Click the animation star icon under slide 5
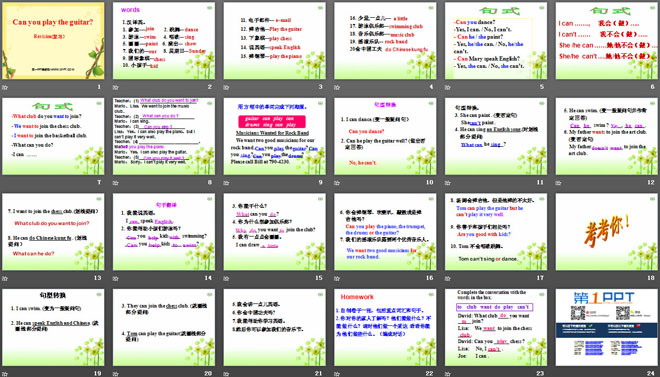The height and width of the screenshot is (377, 660). click(447, 88)
